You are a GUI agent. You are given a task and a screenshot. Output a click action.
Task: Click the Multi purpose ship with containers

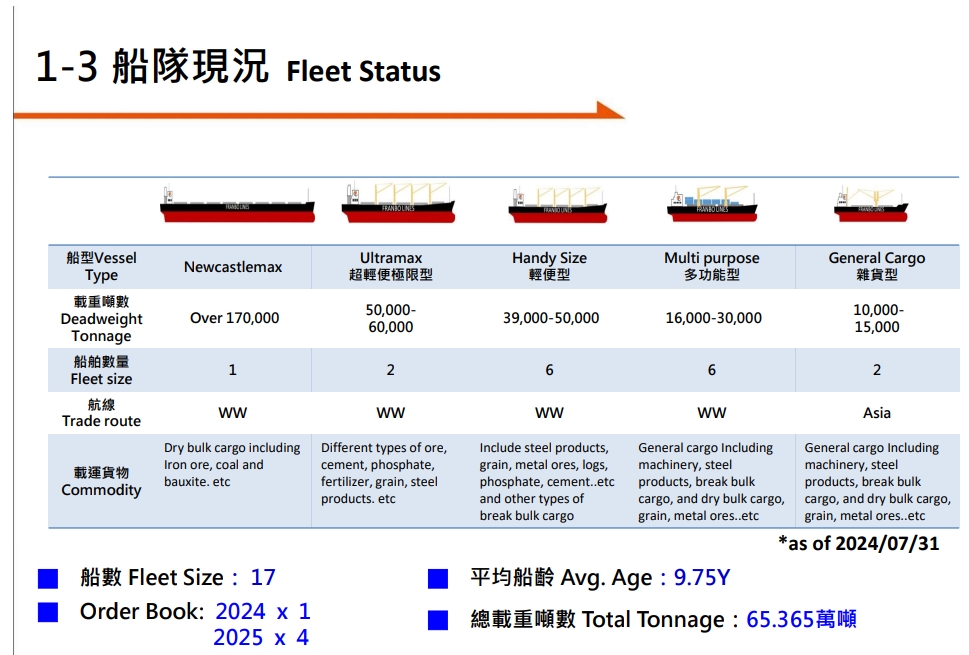coord(712,204)
